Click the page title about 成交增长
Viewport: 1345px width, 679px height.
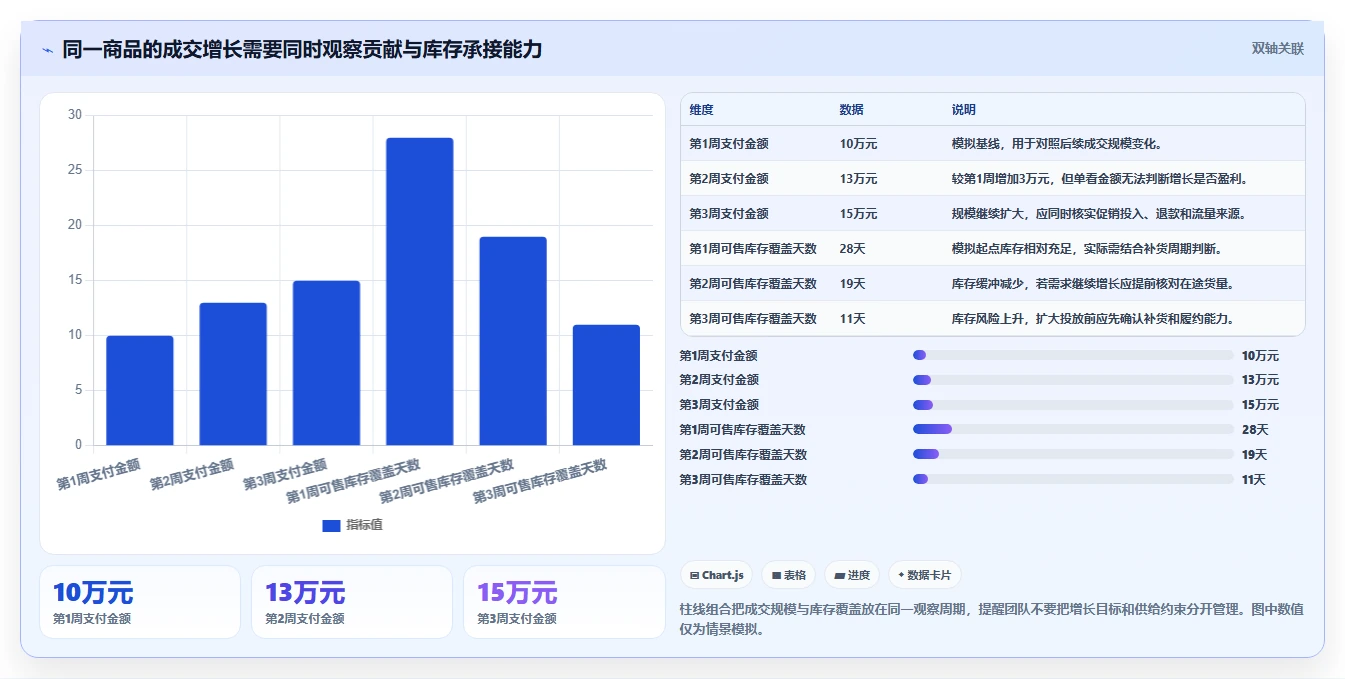(302, 49)
